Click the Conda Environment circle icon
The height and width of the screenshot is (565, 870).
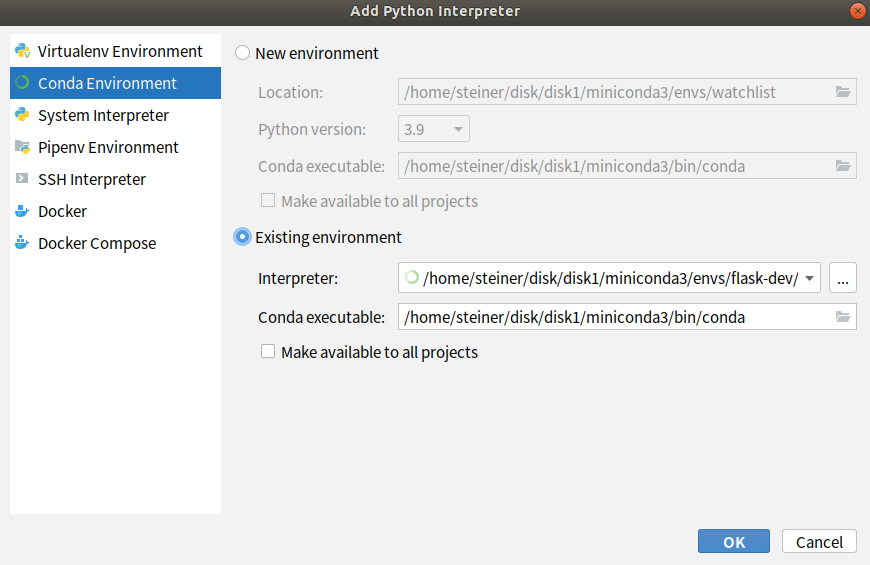22,83
